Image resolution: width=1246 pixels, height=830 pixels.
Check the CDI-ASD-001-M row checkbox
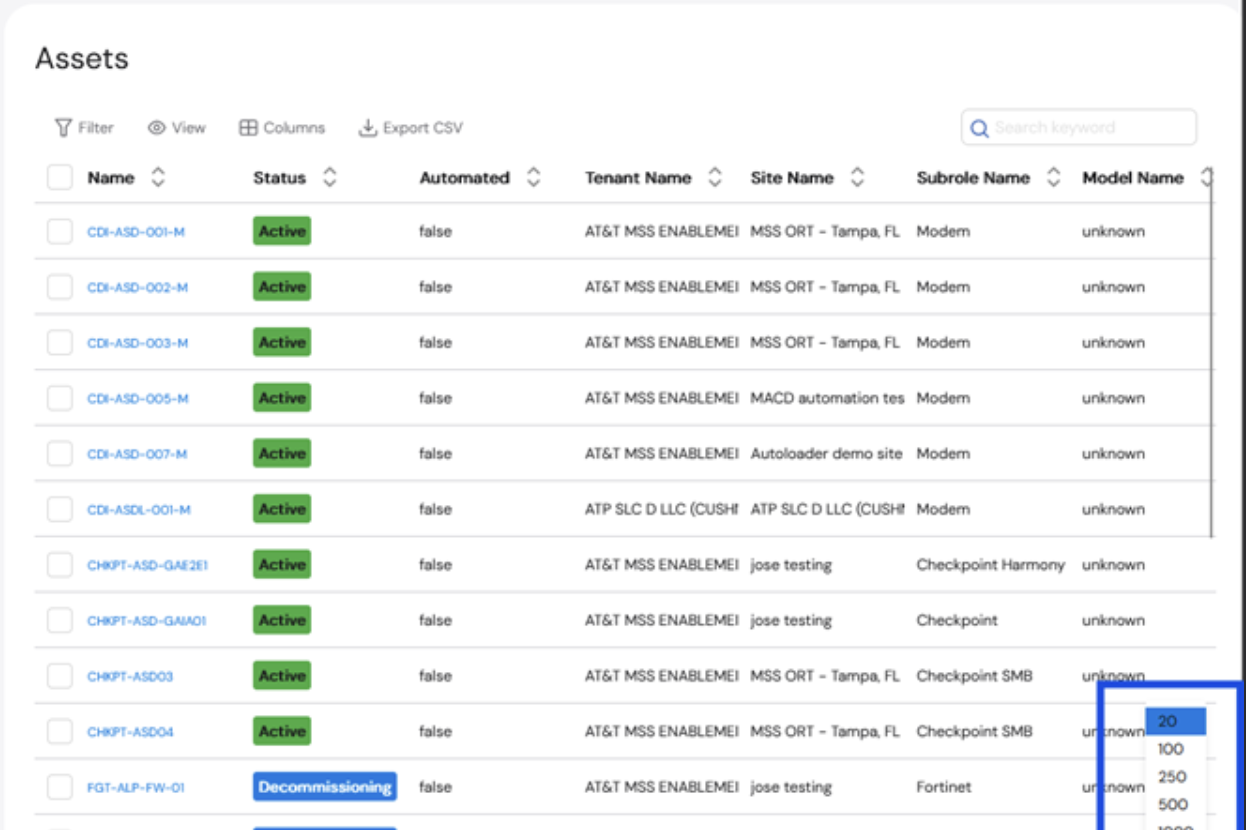(60, 232)
